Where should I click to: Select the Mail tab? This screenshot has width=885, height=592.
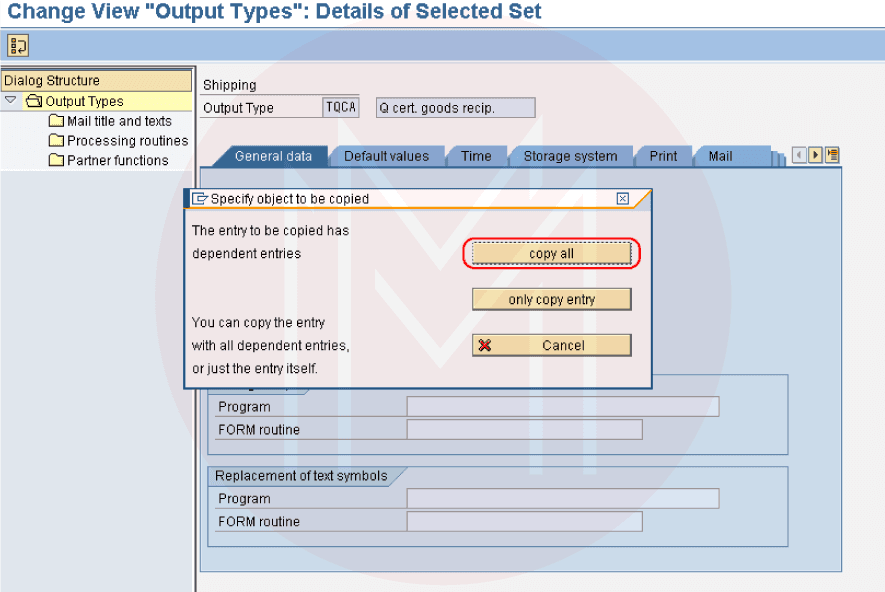(720, 156)
